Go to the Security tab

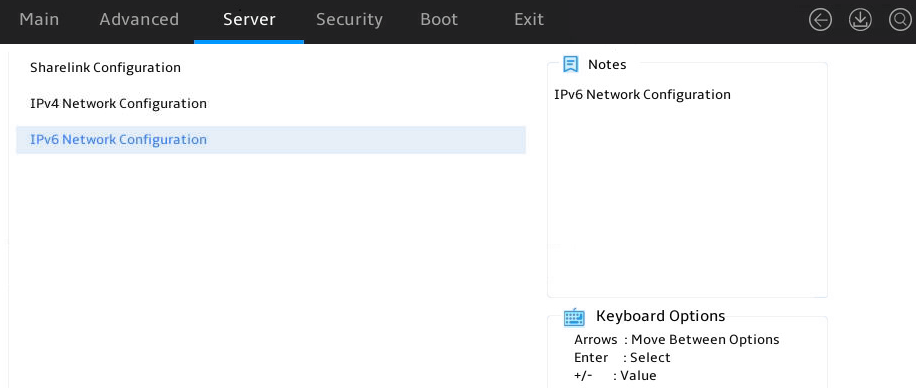pyautogui.click(x=349, y=19)
